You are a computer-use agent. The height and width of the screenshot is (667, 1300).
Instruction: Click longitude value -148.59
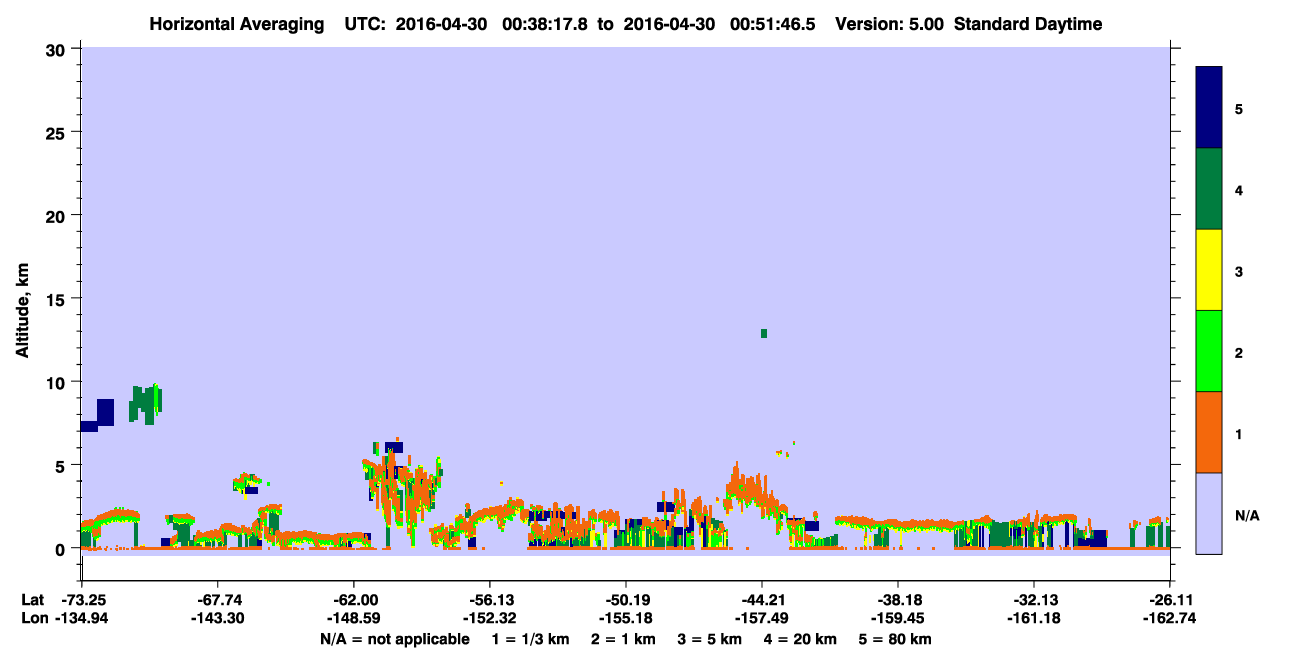coord(354,617)
